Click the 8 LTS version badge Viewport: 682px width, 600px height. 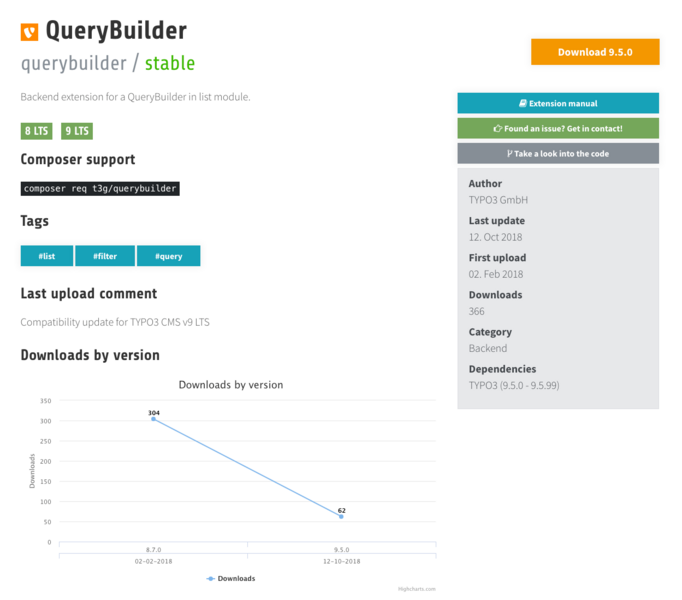click(x=37, y=131)
